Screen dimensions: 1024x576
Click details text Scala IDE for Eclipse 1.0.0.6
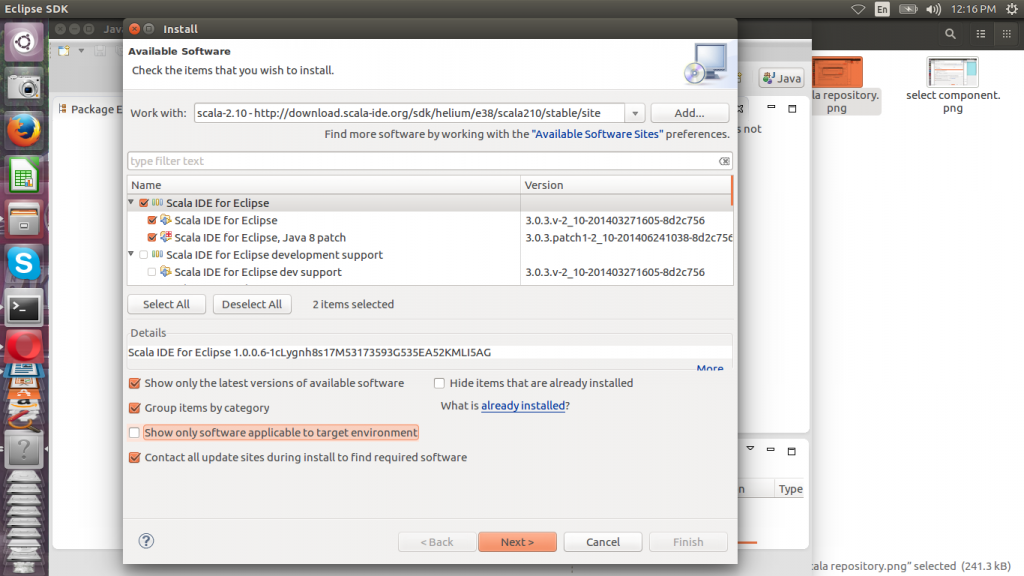pos(310,352)
